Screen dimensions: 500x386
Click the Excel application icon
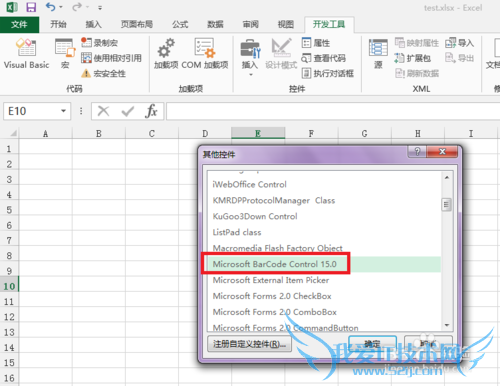[x=12, y=7]
